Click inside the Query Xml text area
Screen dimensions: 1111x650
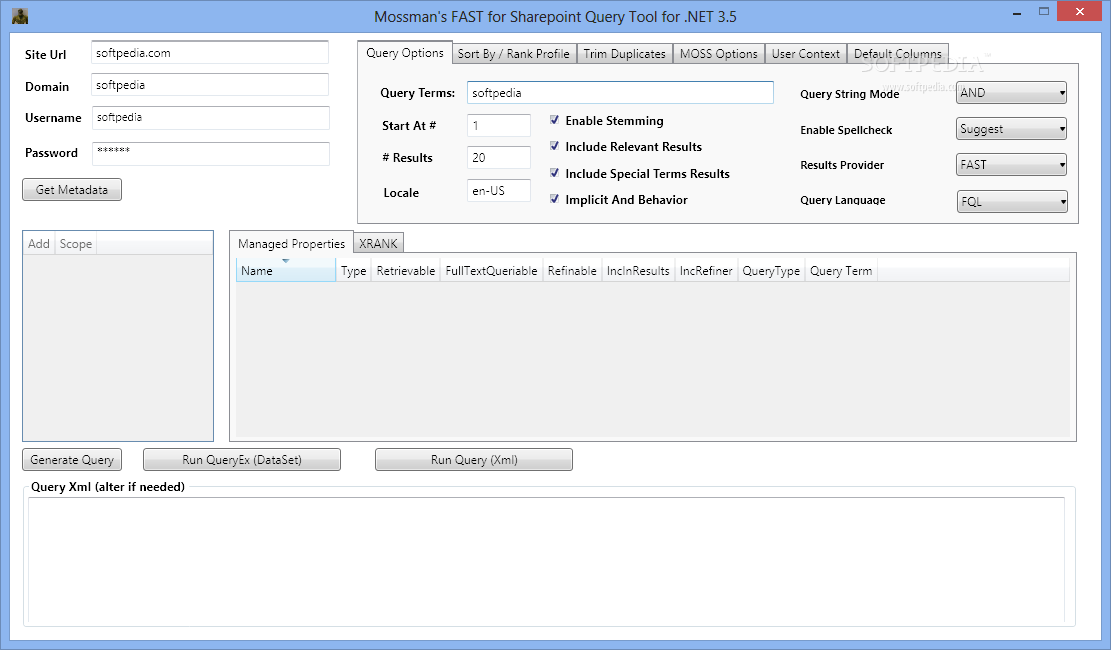[546, 560]
